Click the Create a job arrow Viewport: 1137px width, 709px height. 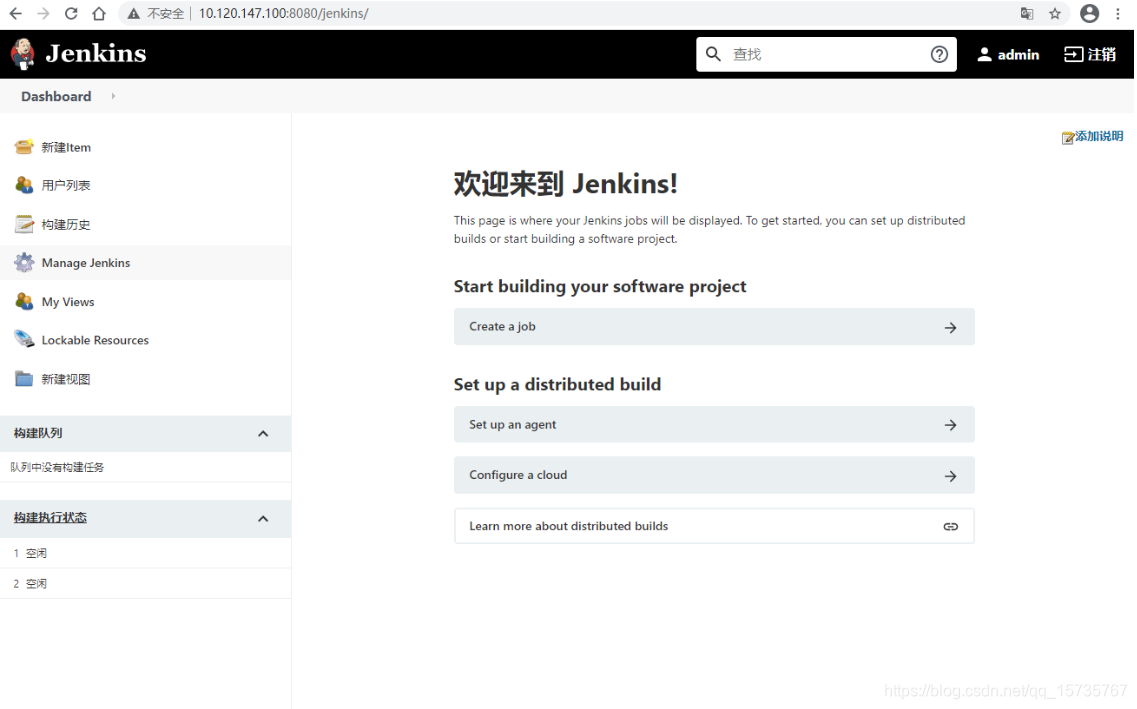pyautogui.click(x=950, y=328)
